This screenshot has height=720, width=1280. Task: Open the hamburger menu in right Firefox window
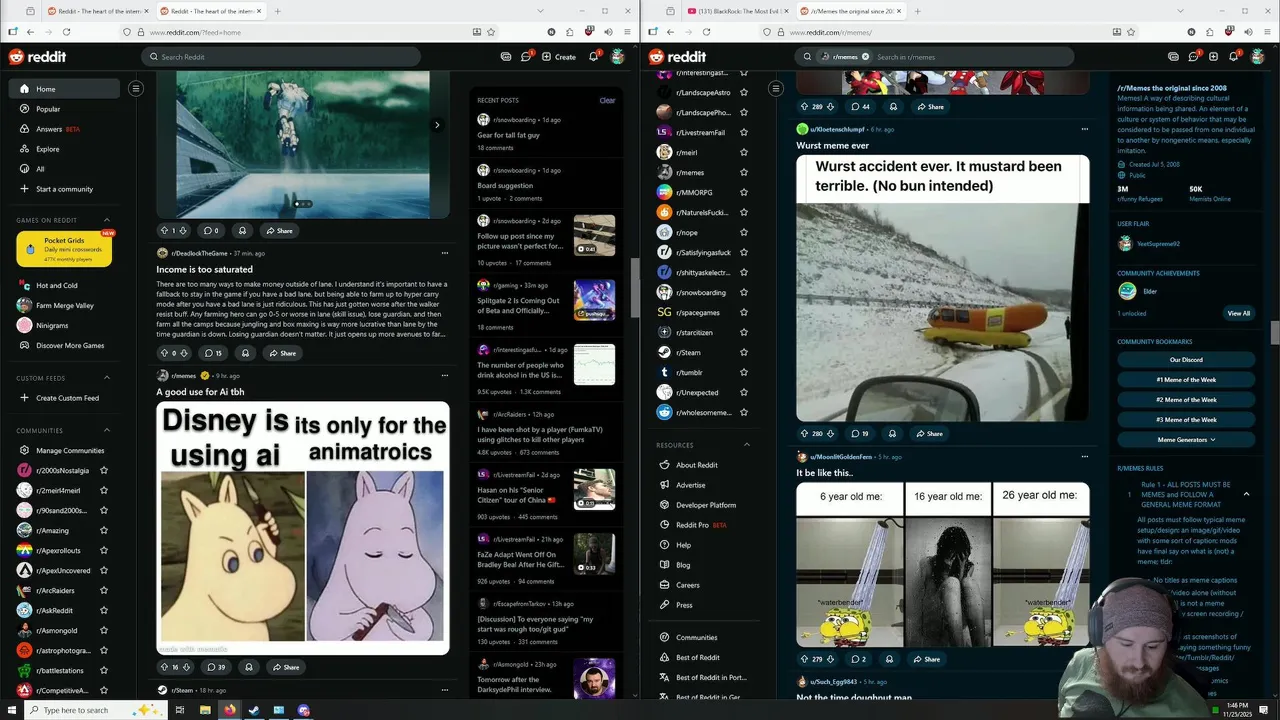coord(1268,32)
